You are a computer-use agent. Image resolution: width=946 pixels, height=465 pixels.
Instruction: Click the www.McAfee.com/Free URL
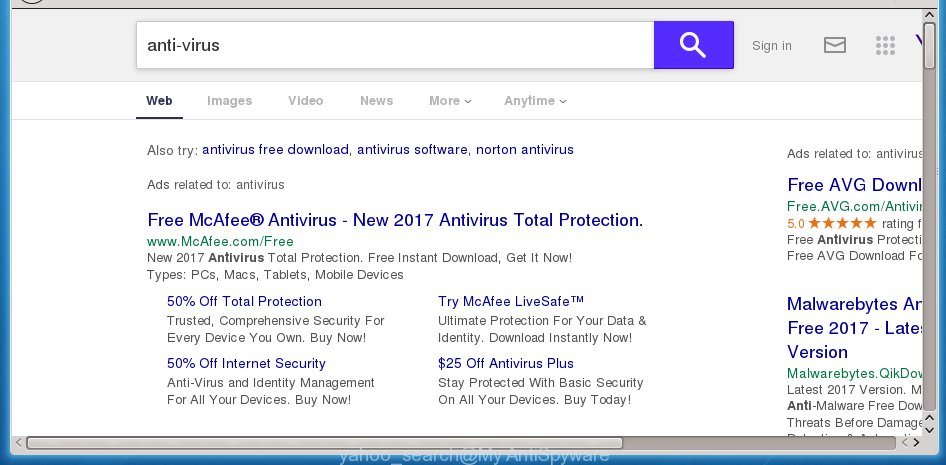[220, 241]
